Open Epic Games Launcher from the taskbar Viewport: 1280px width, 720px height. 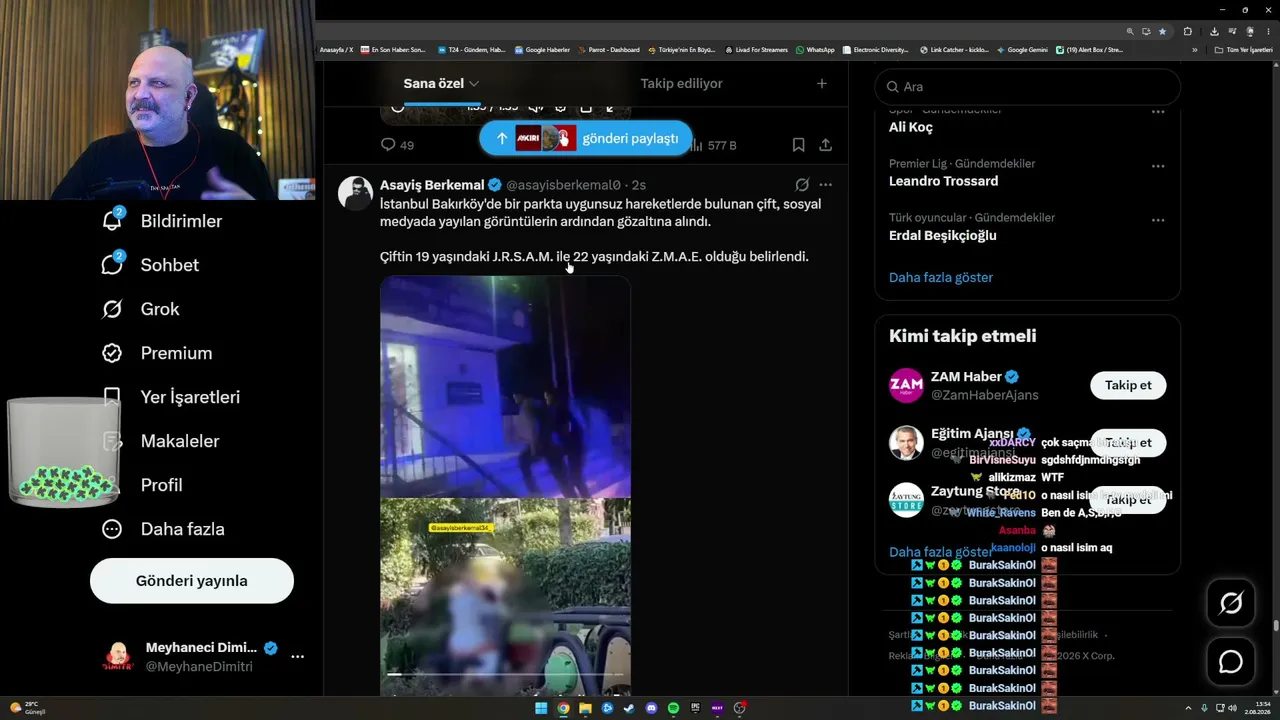(695, 708)
